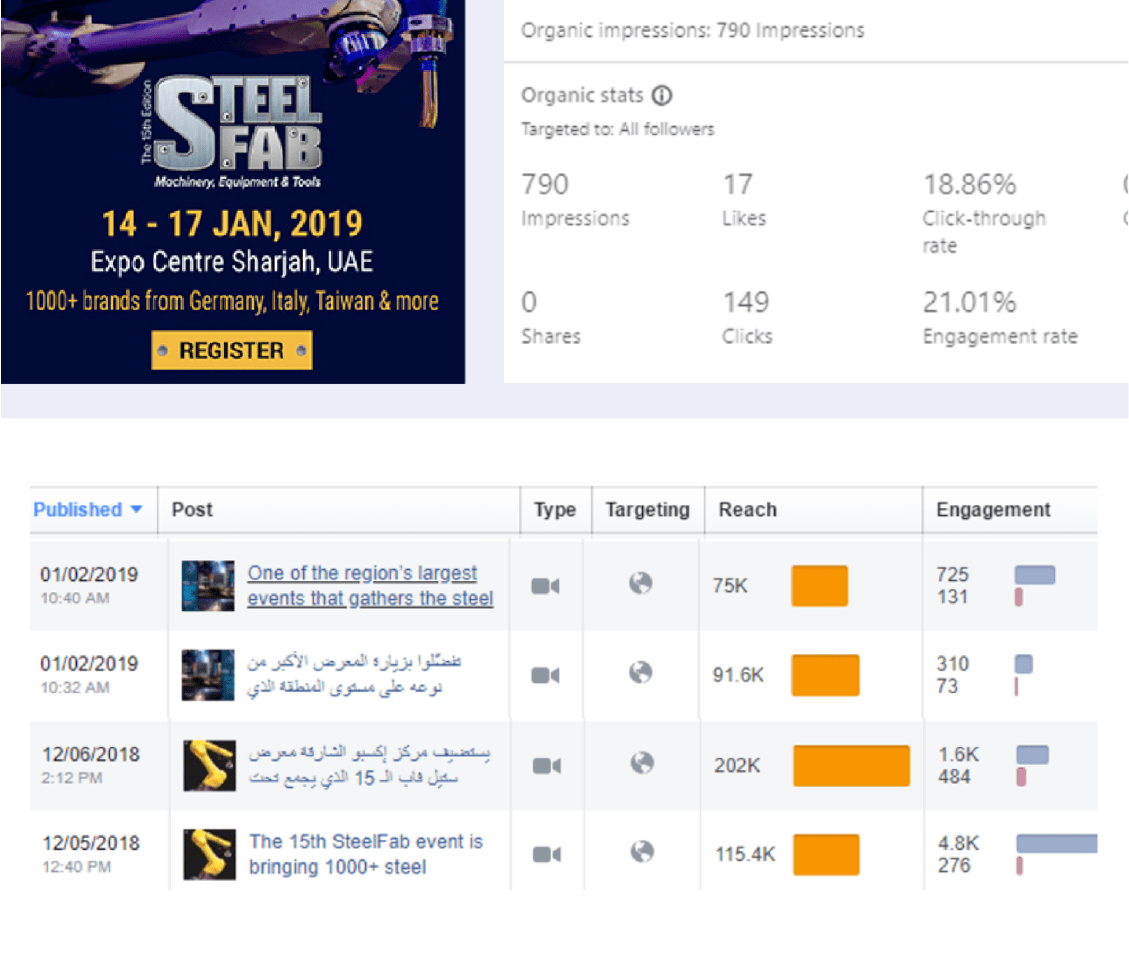Screen dimensions: 1129x960
Task: Click the thumbnail of the 01/02/2019 10:32 AM post
Action: click(207, 675)
